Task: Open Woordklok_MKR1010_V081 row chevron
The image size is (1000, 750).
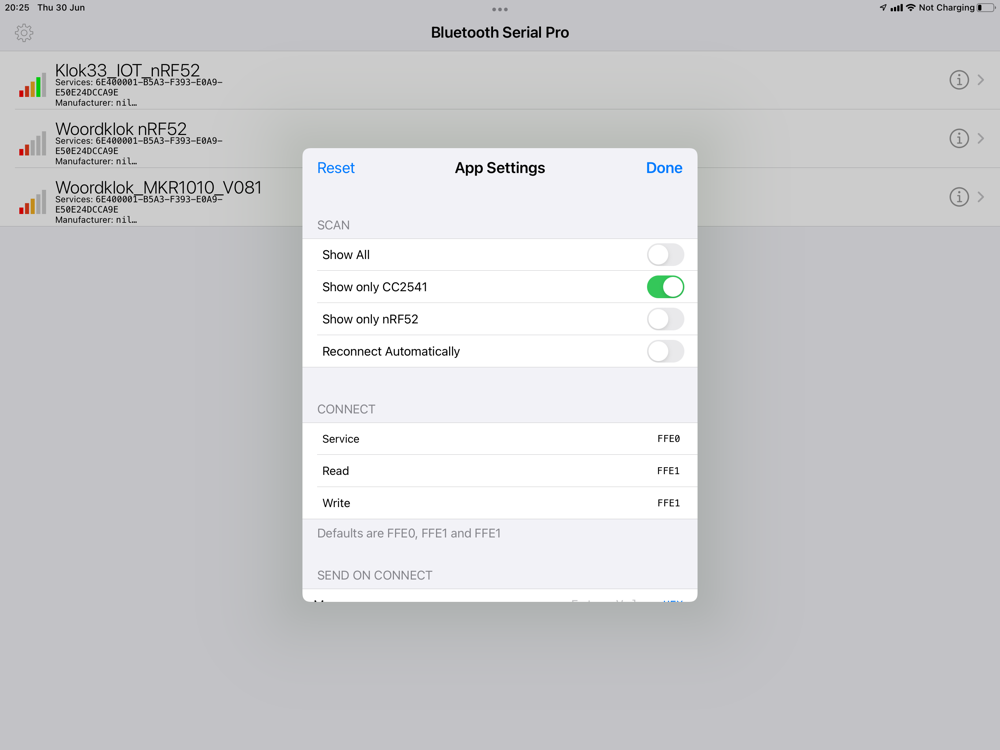Action: (x=981, y=197)
